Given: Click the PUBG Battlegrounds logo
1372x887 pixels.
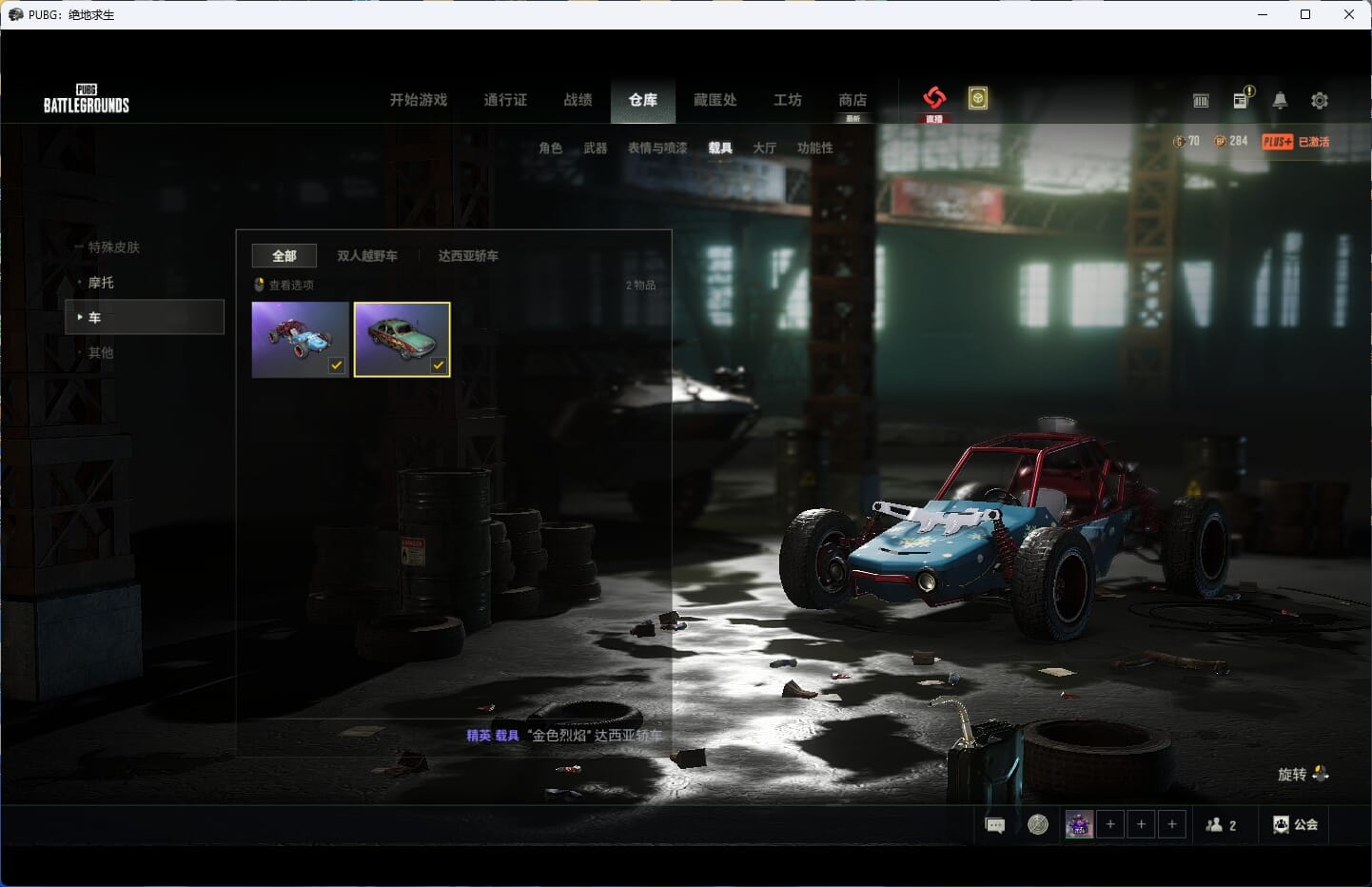Looking at the screenshot, I should tap(87, 99).
